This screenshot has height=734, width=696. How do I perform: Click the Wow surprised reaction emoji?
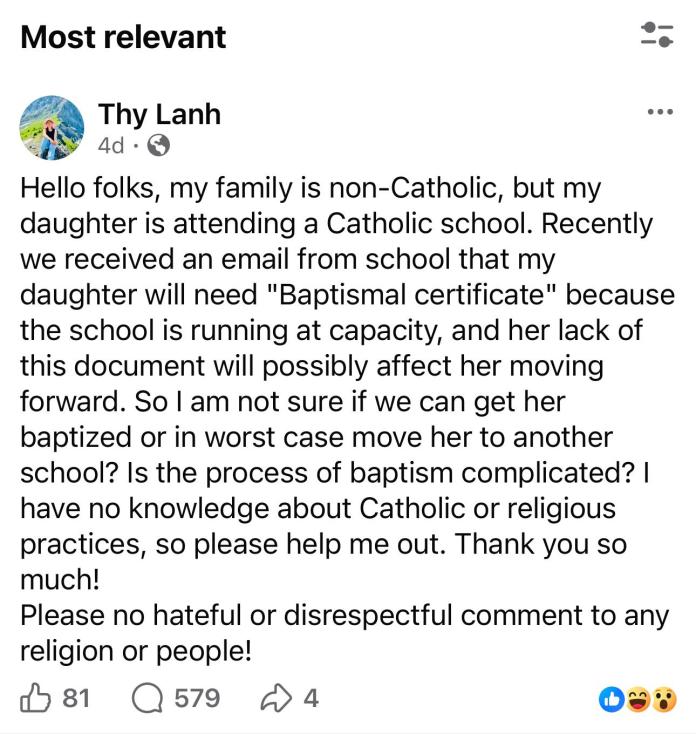662,699
